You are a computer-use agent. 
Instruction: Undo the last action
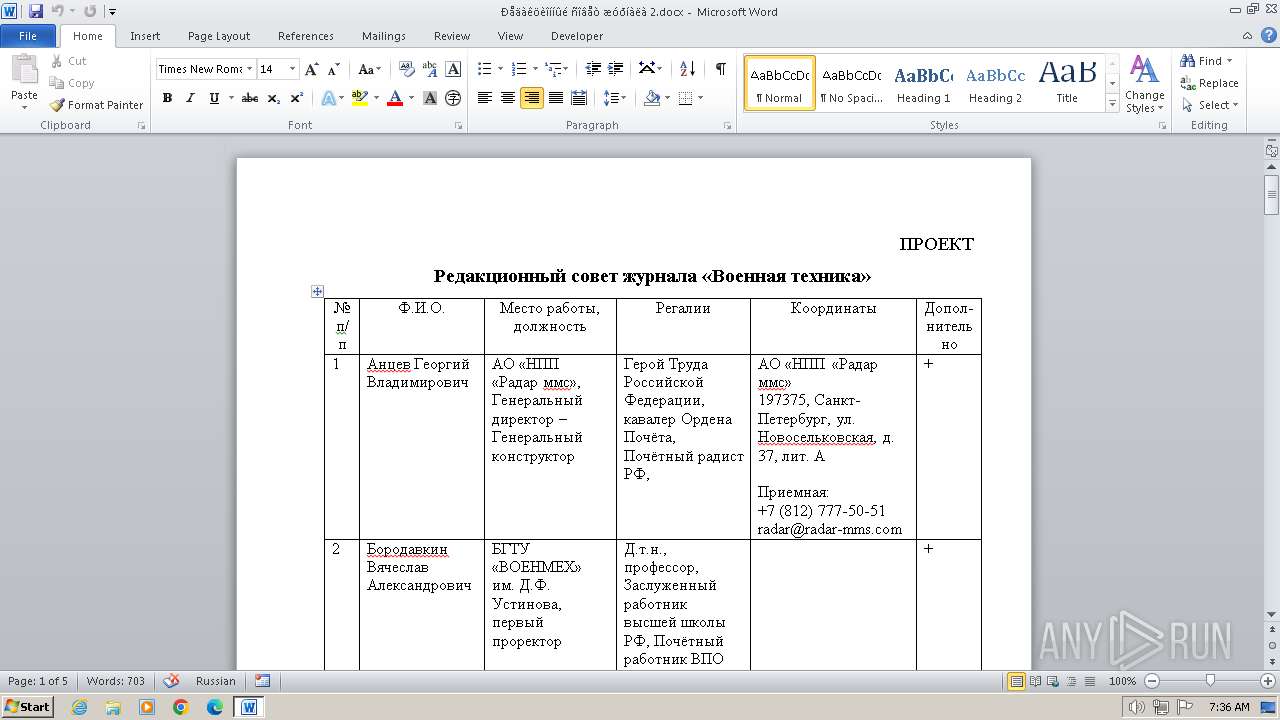57,11
